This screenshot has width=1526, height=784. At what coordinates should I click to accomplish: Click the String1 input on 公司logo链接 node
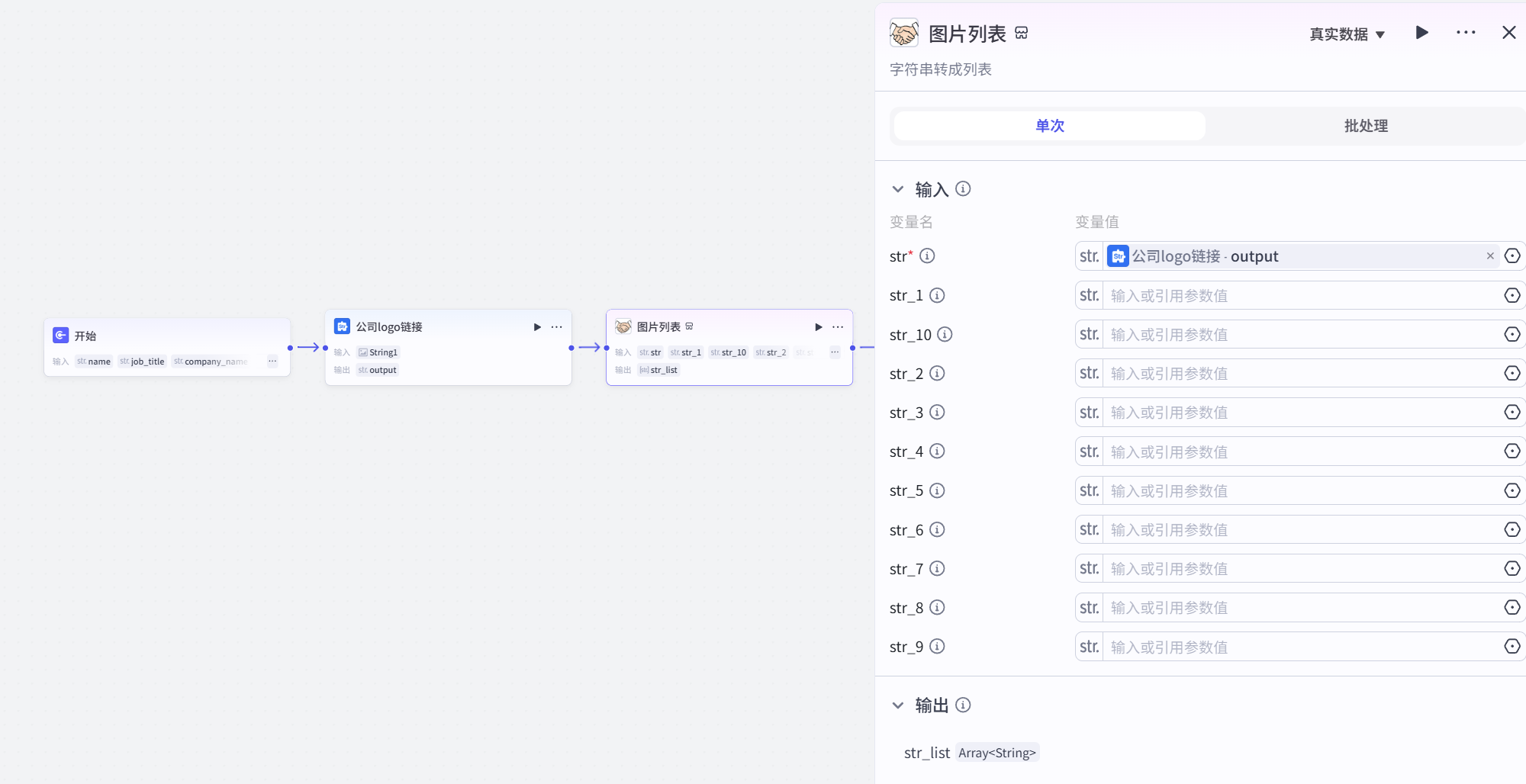[378, 352]
